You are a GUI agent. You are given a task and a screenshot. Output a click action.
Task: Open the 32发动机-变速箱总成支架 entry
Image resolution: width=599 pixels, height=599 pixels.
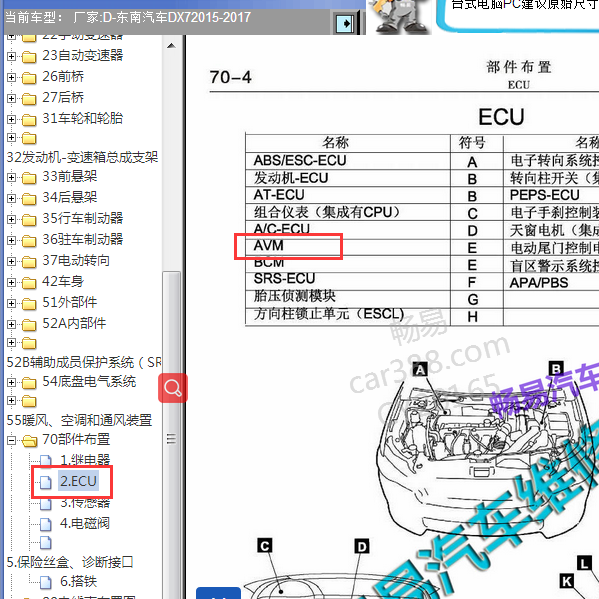pos(82,157)
